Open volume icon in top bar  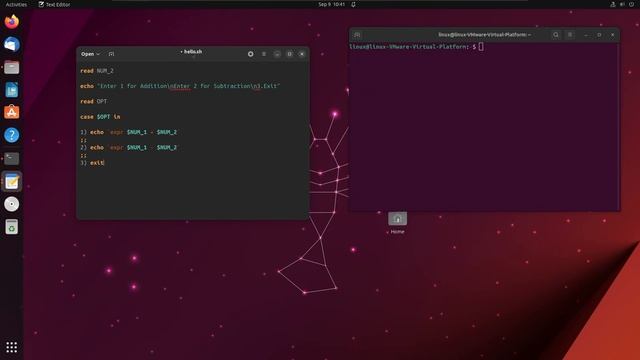click(x=622, y=4)
